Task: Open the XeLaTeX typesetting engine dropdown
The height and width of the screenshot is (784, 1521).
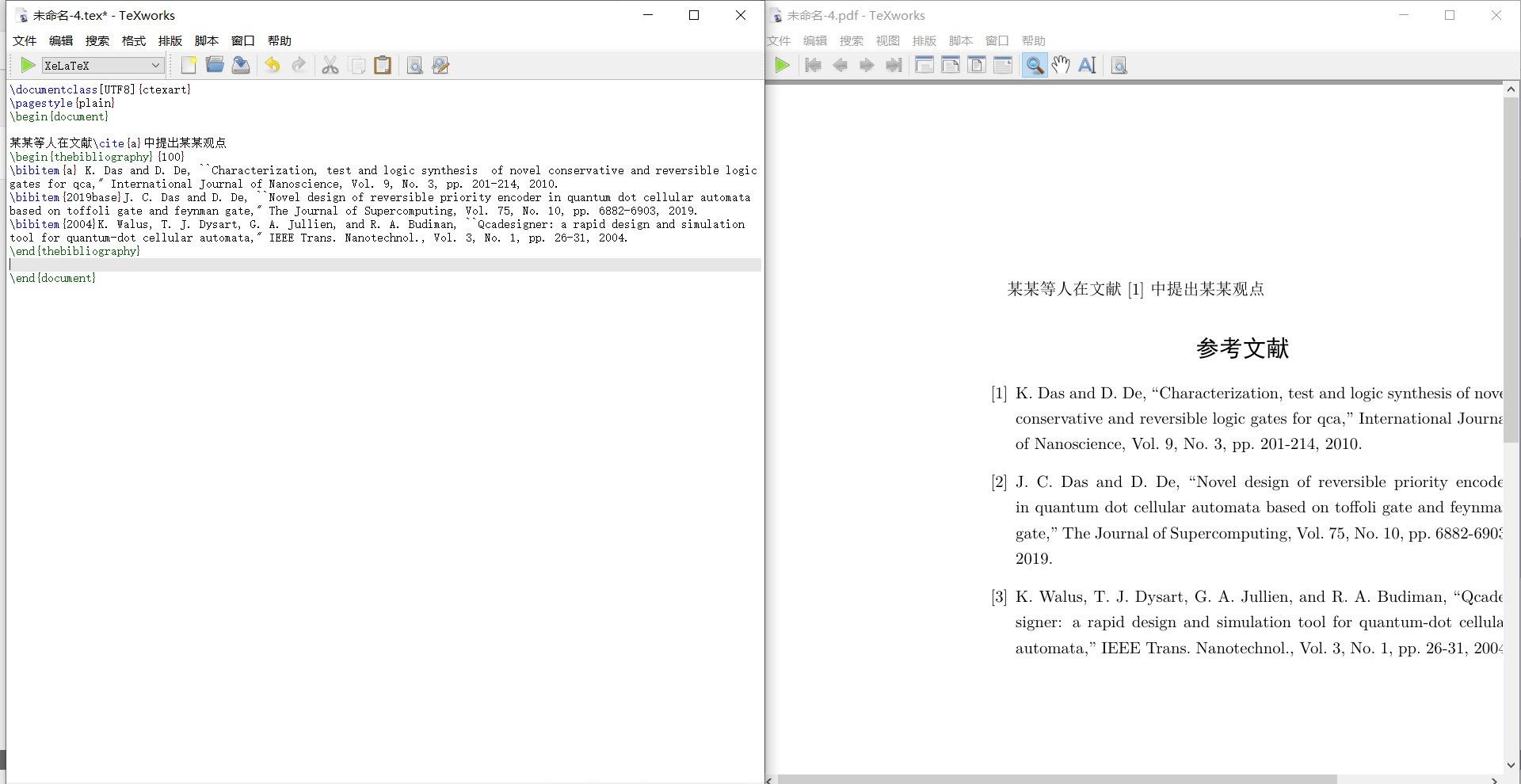Action: 103,66
